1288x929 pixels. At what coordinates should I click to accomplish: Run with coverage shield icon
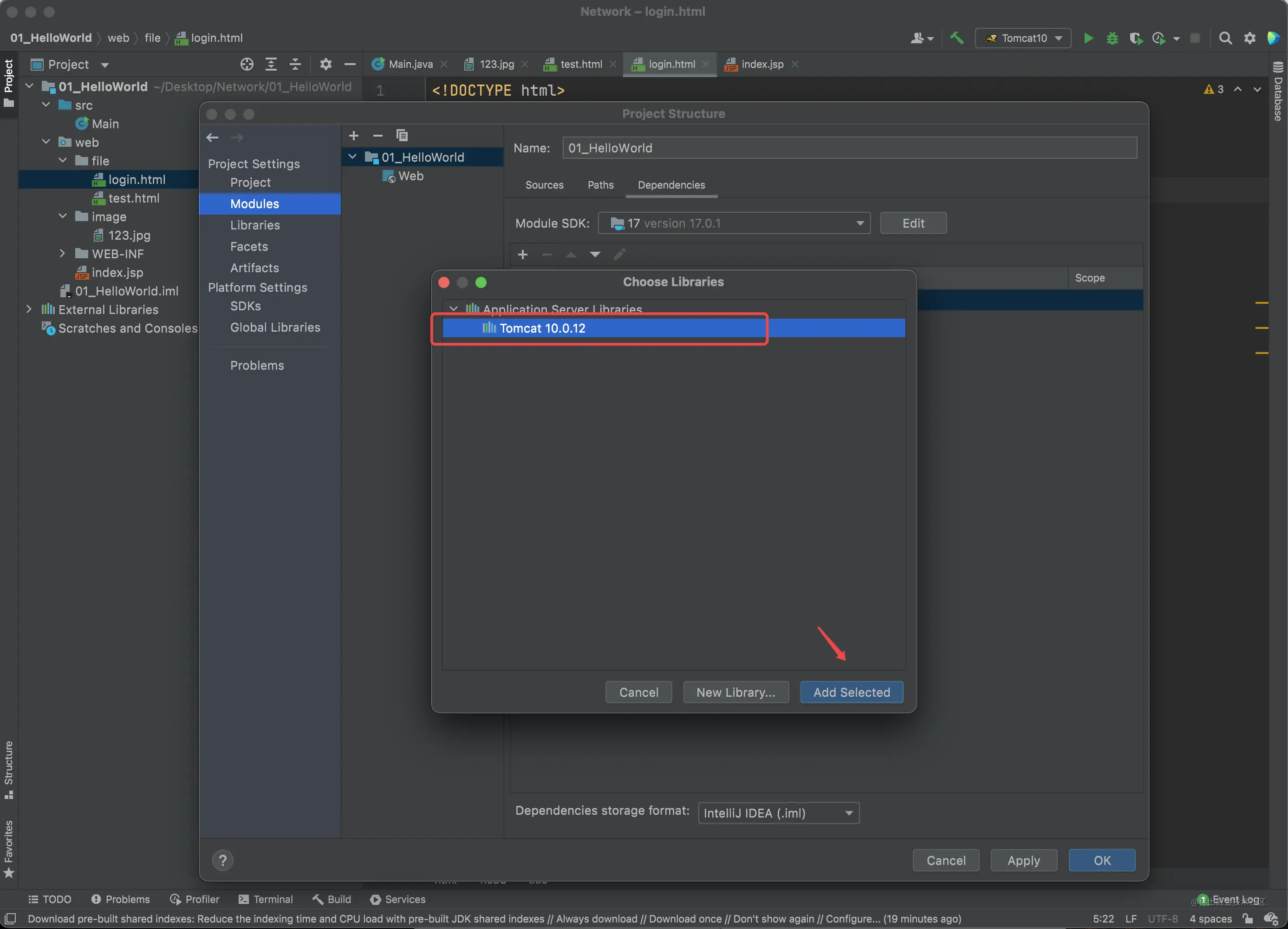(1136, 38)
